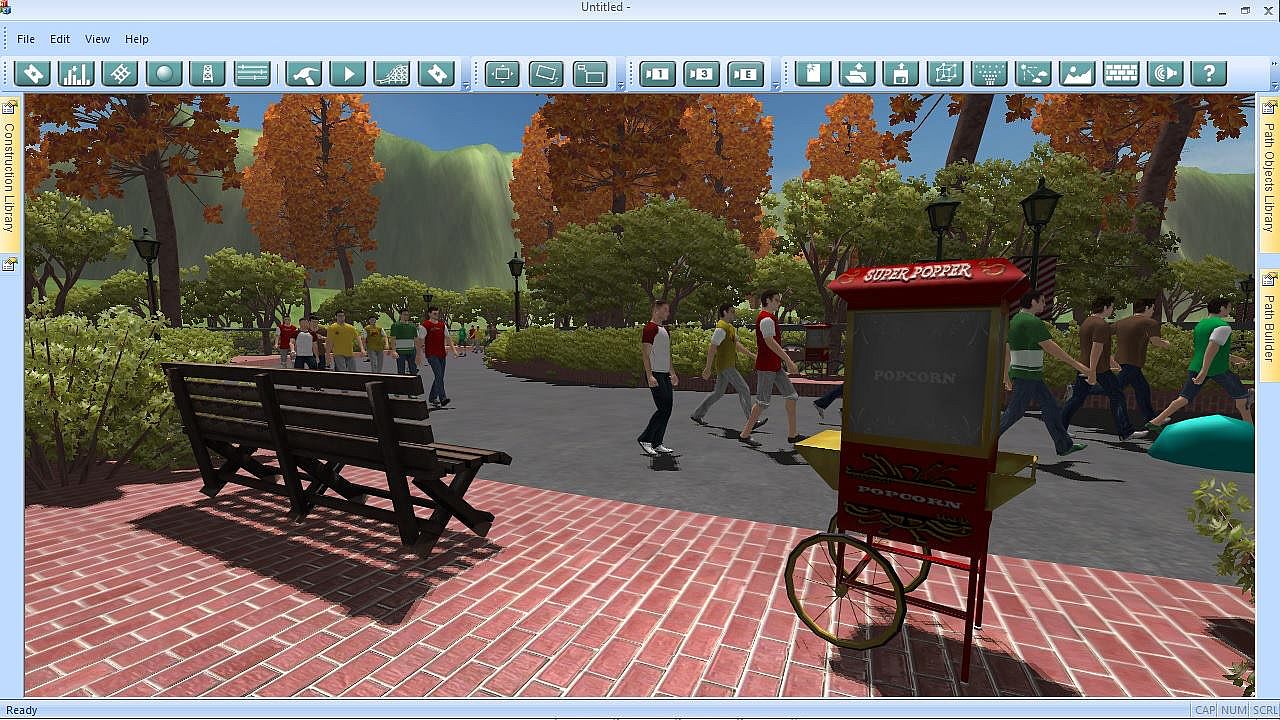Open first toolbar overflow arrow after ticket
This screenshot has width=1280, height=720.
click(x=466, y=87)
